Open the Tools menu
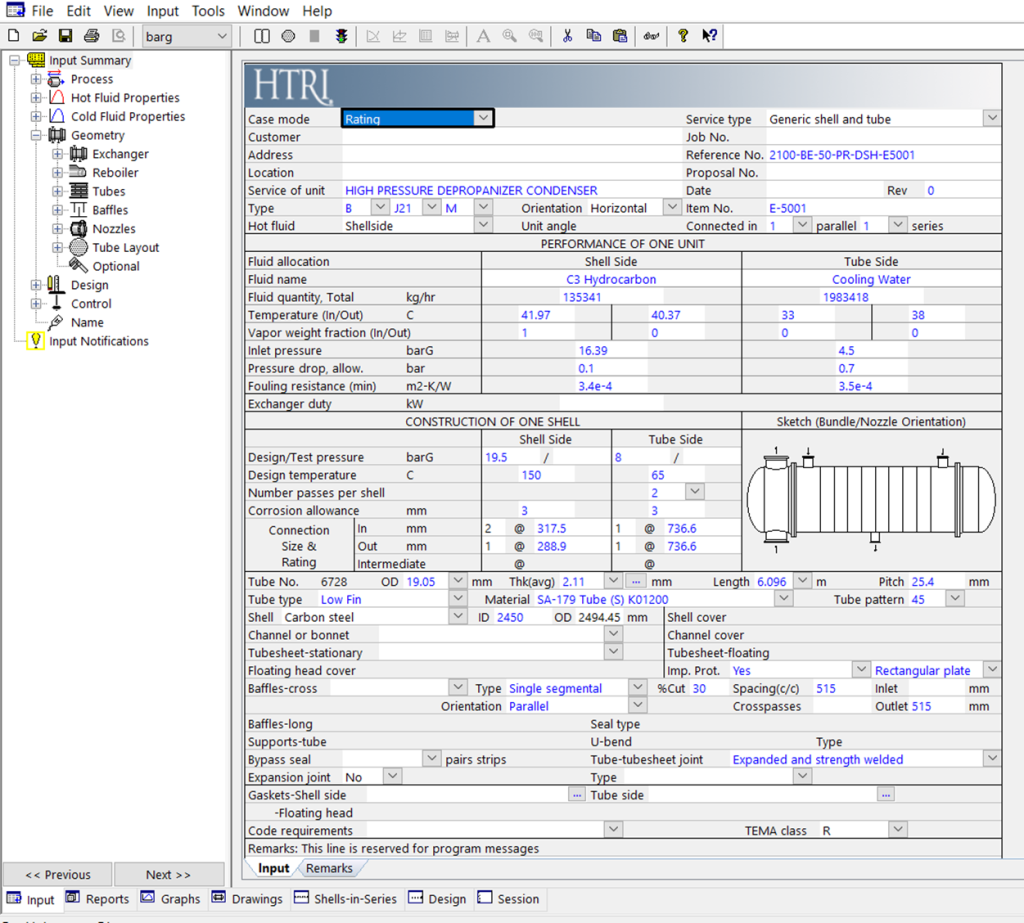The image size is (1024, 923). [208, 11]
